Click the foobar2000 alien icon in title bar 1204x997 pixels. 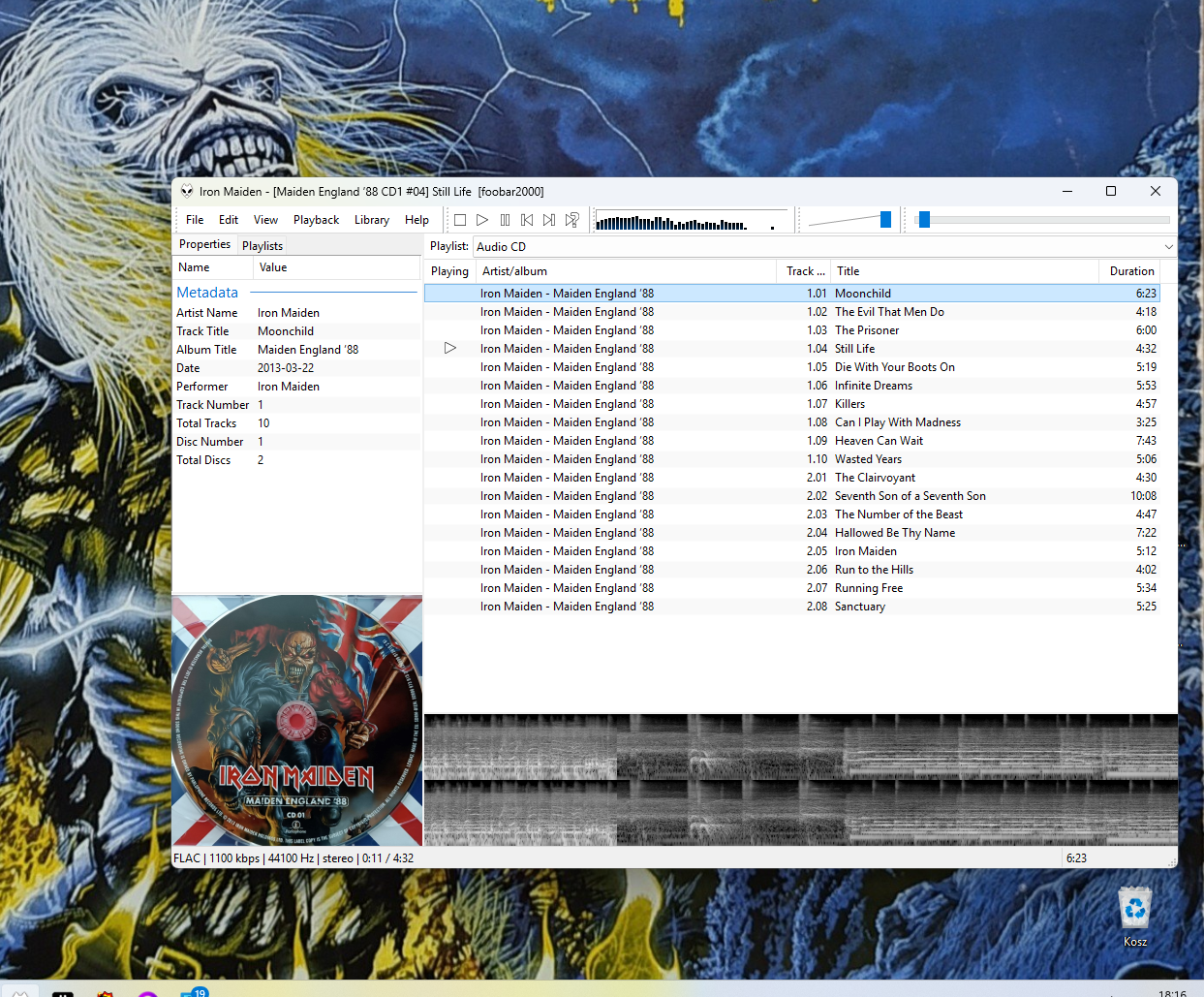click(187, 191)
